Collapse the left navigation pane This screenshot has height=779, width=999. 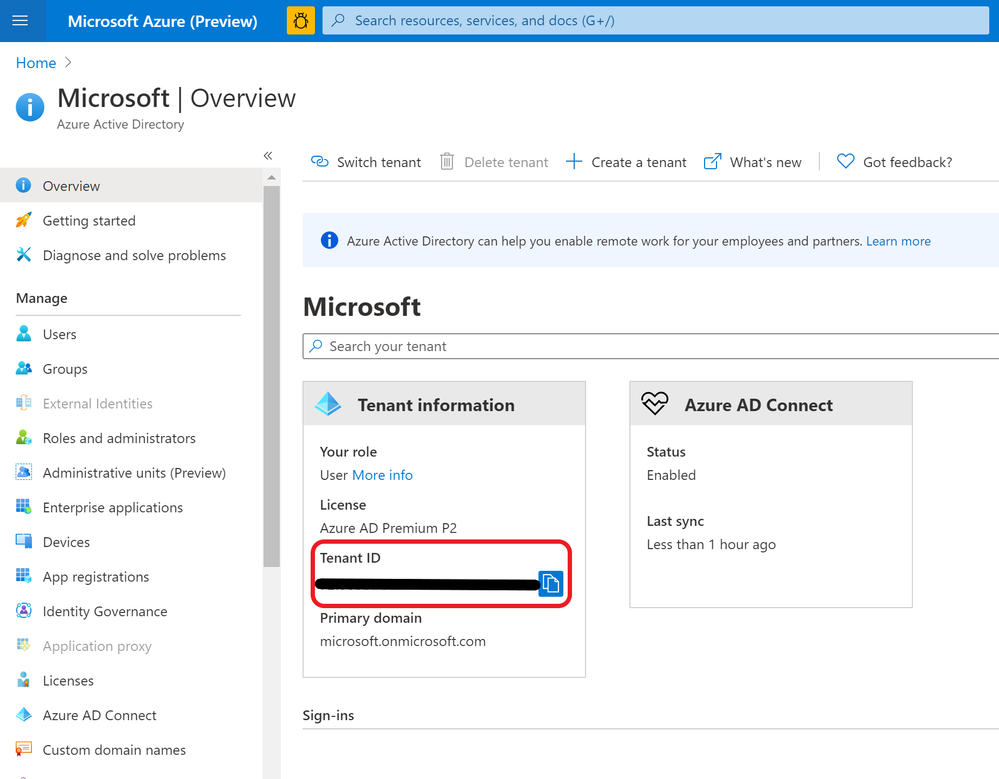[268, 156]
